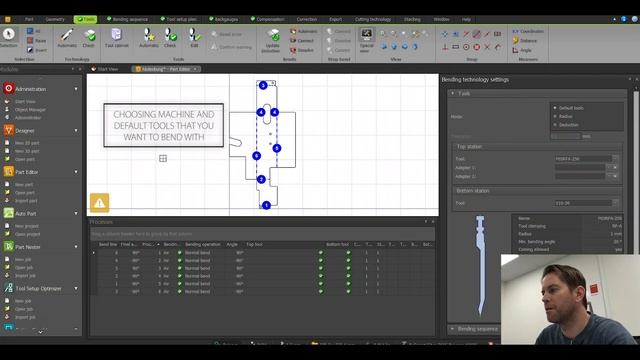Open the Top station Tool dropdown
The image size is (640, 360).
coord(616,158)
